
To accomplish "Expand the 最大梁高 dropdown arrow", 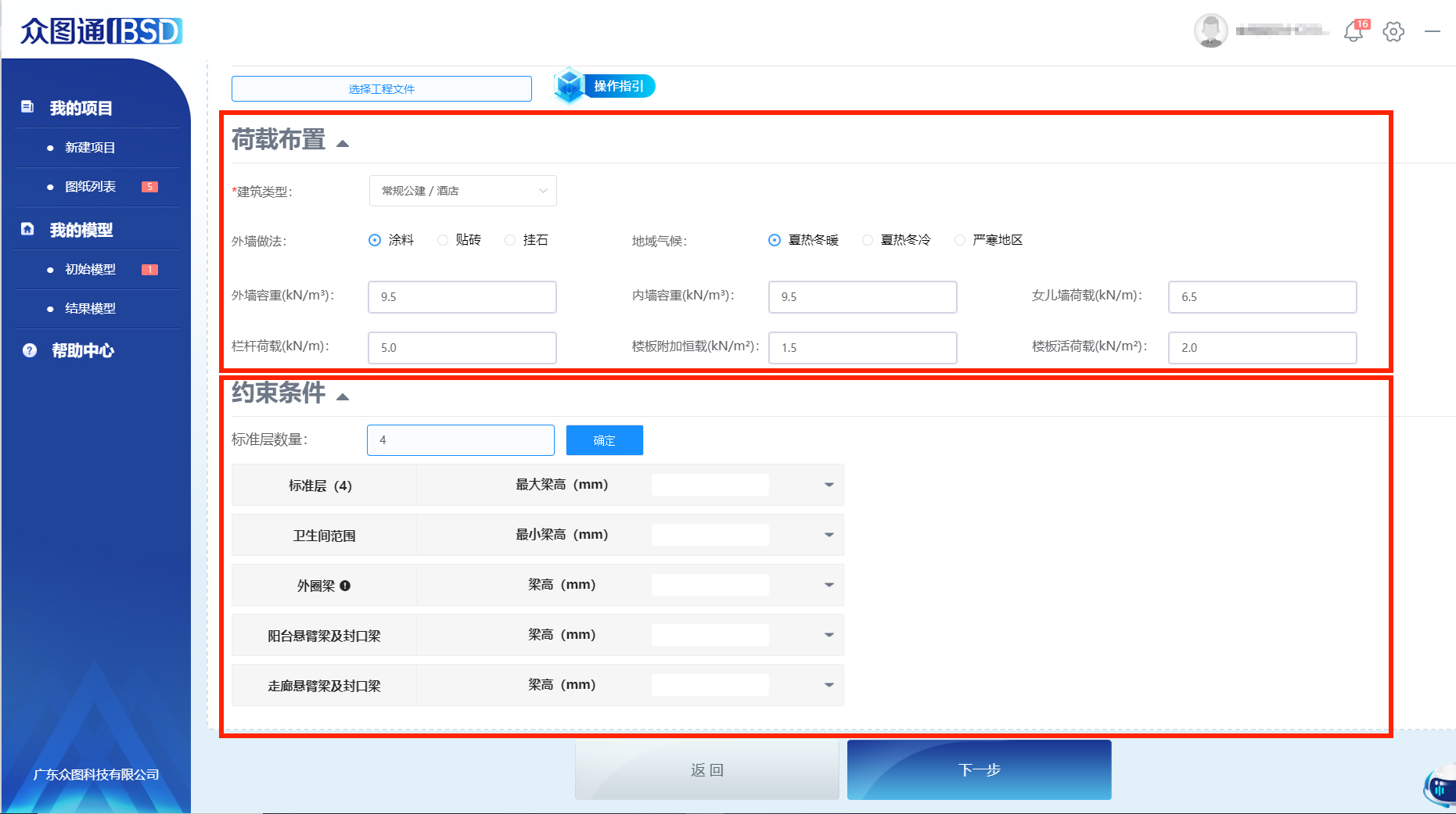I will 829,485.
